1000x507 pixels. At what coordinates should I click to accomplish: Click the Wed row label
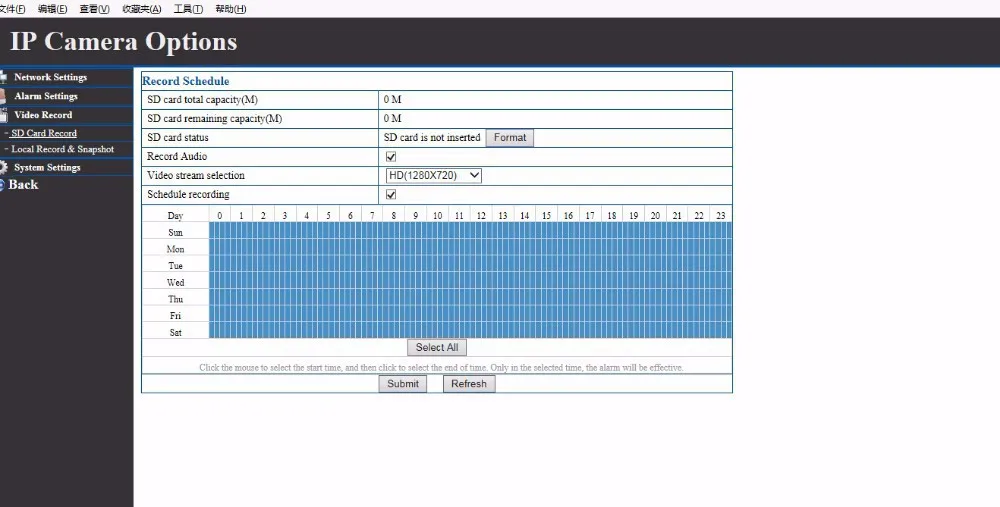[175, 283]
